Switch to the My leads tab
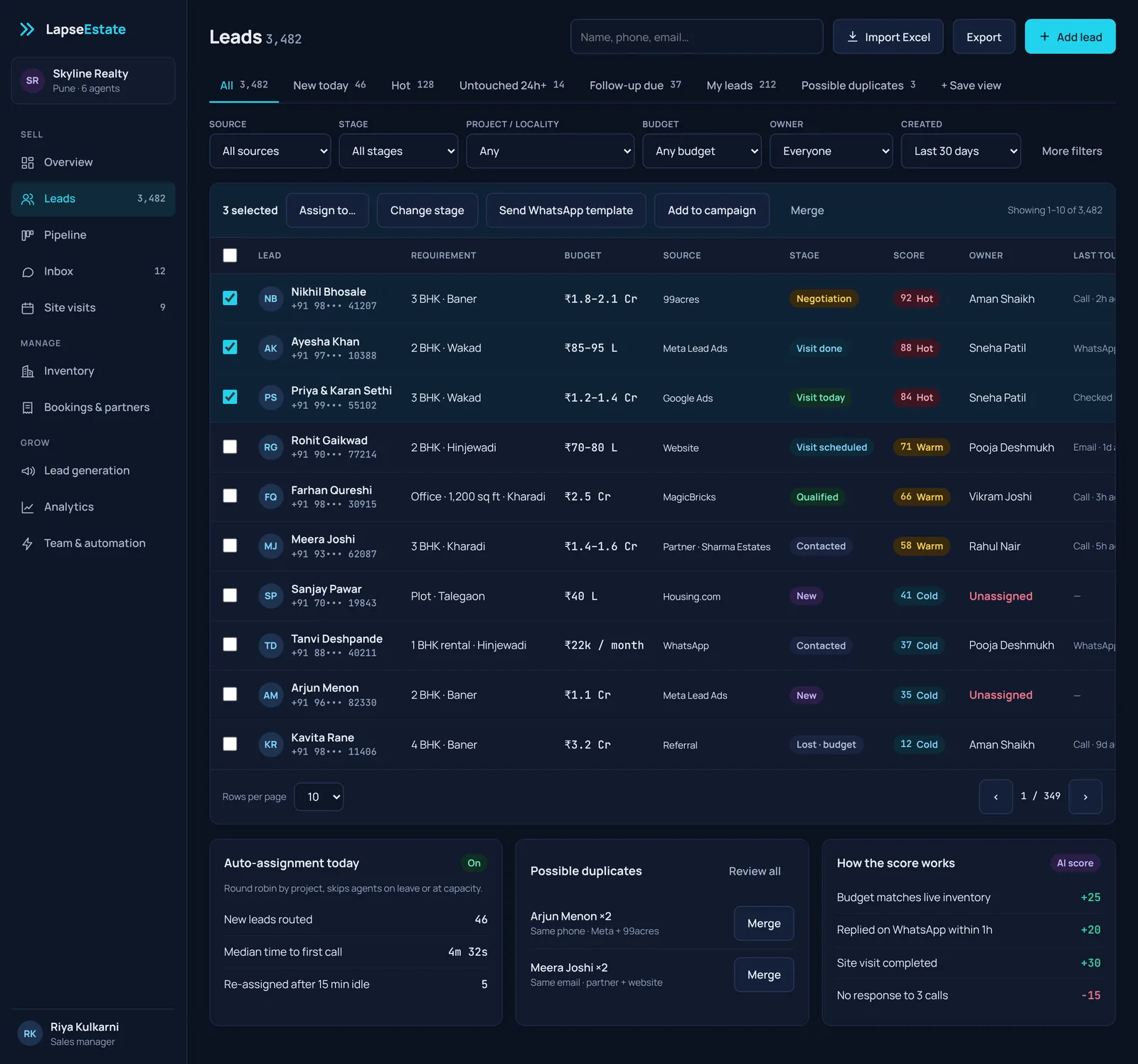 click(741, 85)
